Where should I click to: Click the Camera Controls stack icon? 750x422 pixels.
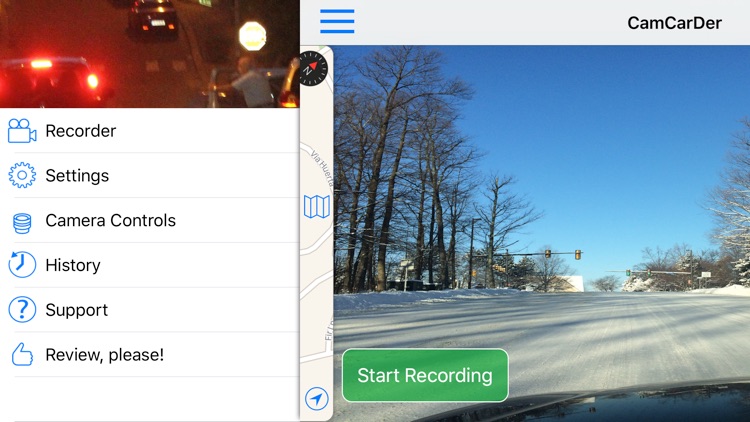[x=22, y=223]
